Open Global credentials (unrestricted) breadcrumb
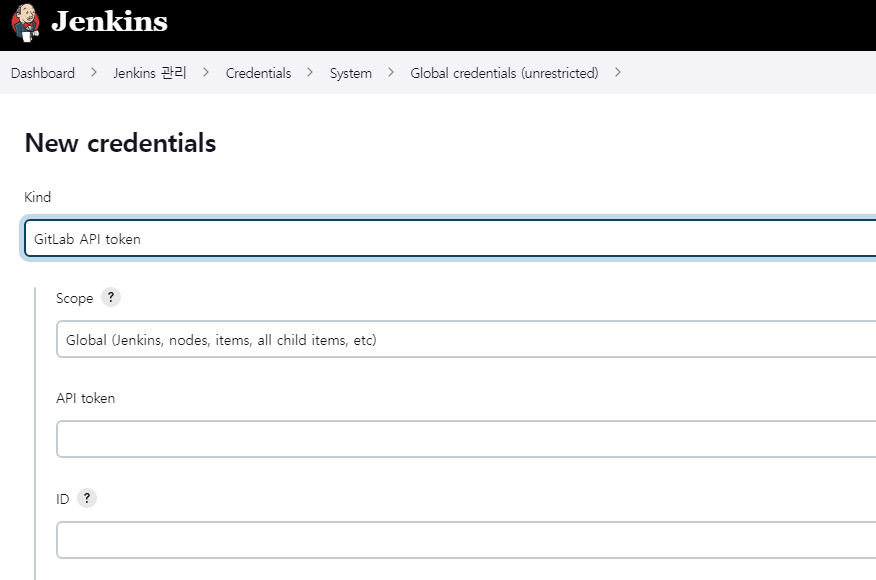 (504, 73)
